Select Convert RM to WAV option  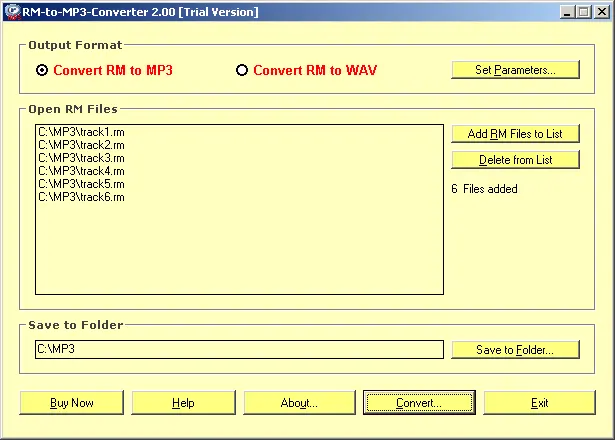[x=242, y=70]
